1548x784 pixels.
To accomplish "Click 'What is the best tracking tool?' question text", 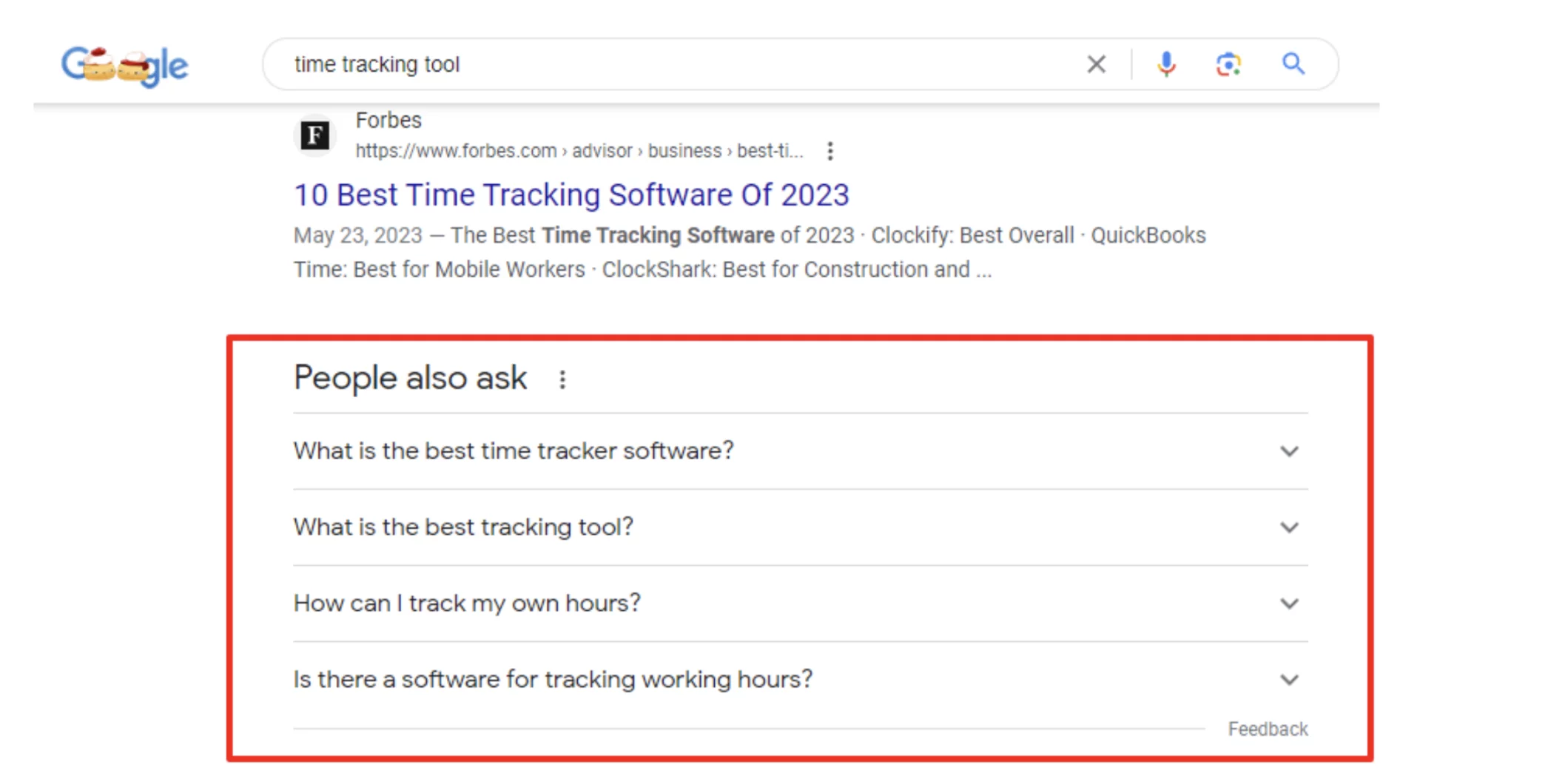I will click(463, 527).
